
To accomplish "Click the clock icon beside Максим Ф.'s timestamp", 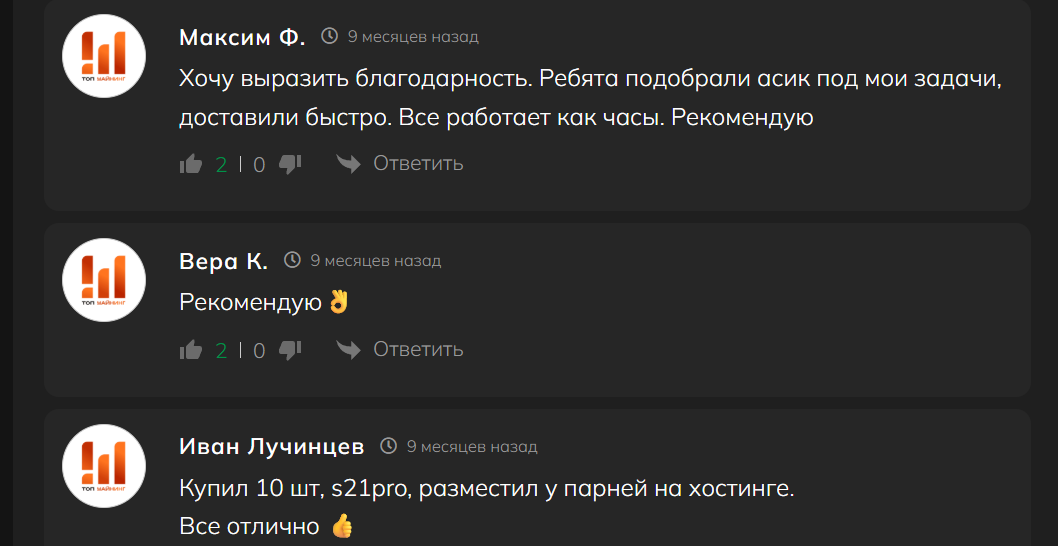I will (x=329, y=37).
